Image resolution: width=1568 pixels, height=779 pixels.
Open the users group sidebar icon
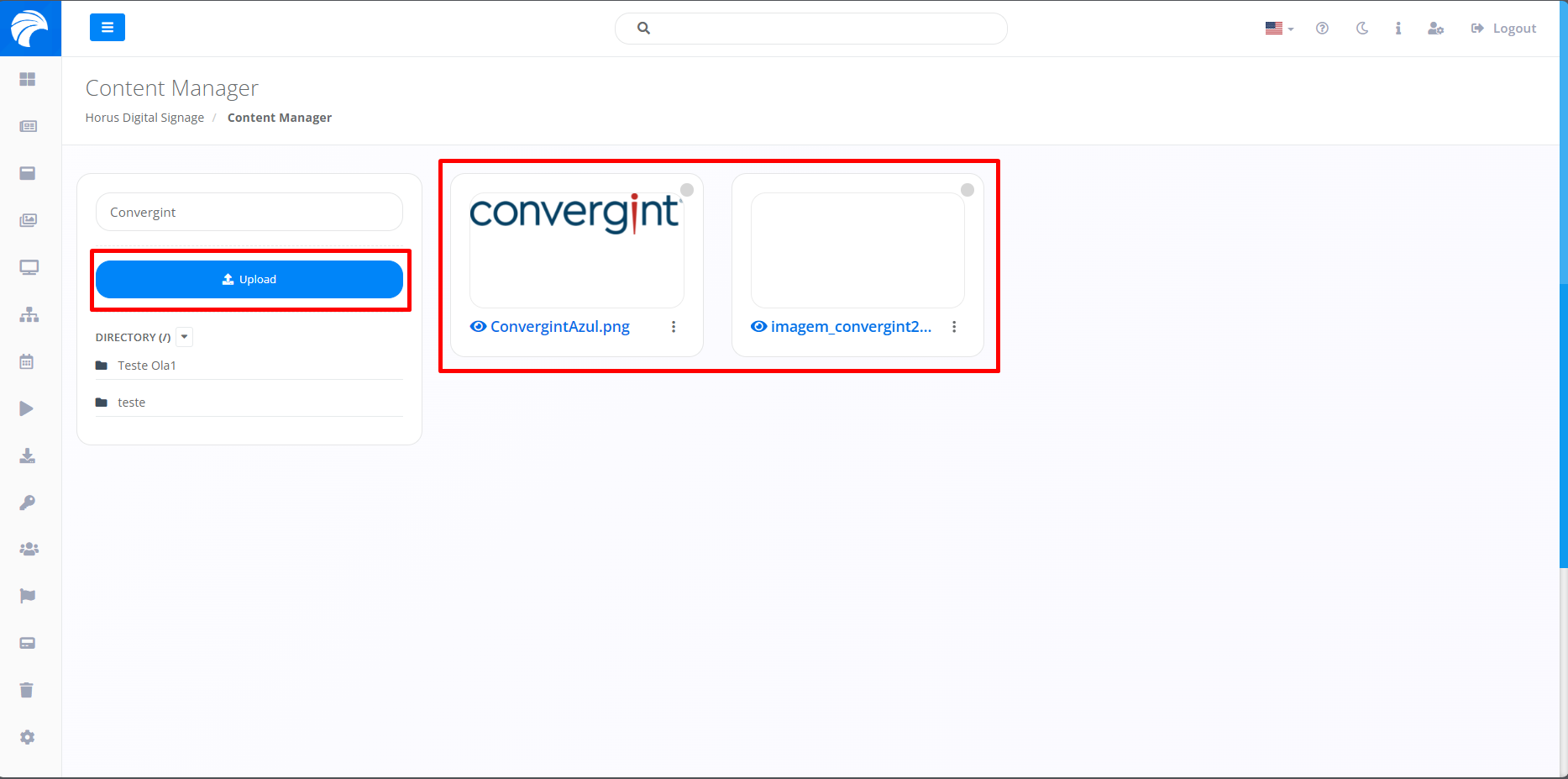click(x=29, y=549)
